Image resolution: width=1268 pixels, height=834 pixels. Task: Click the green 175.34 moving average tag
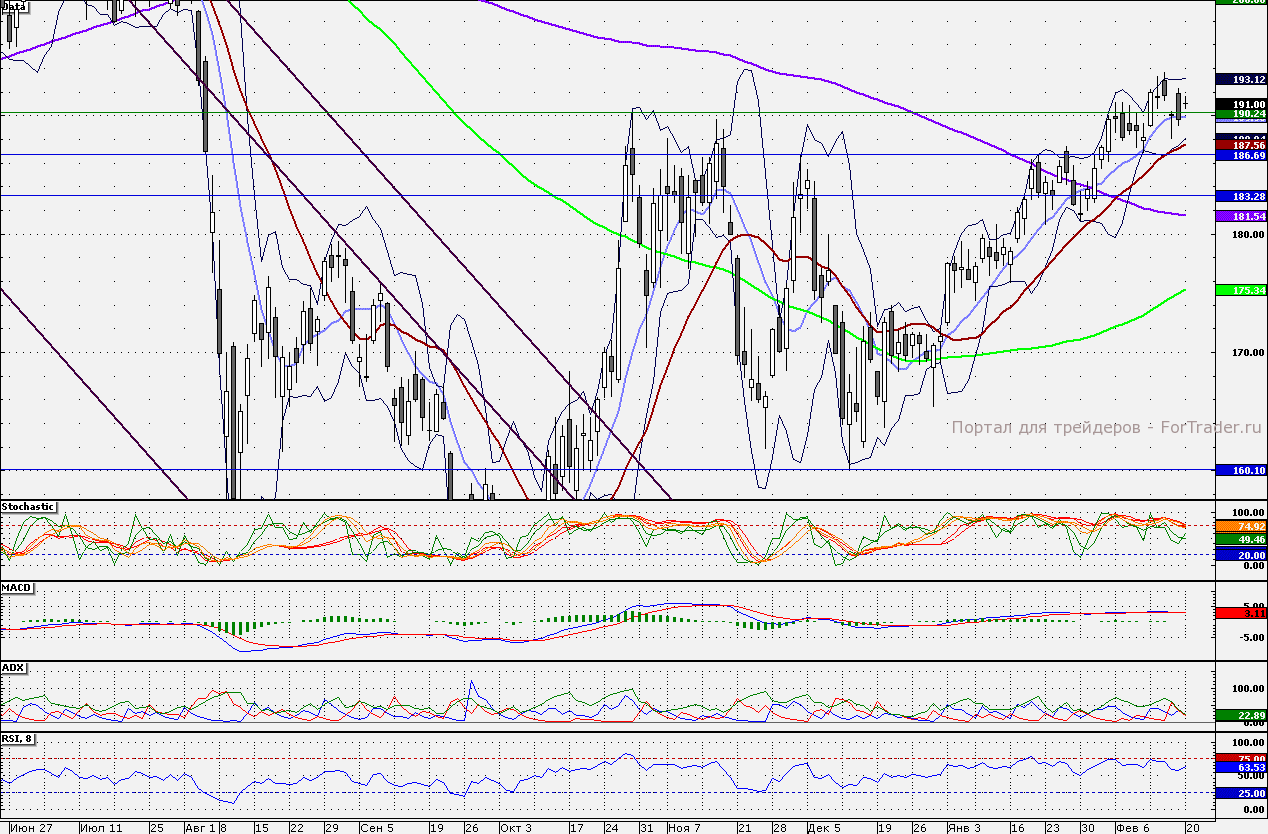tap(1240, 290)
